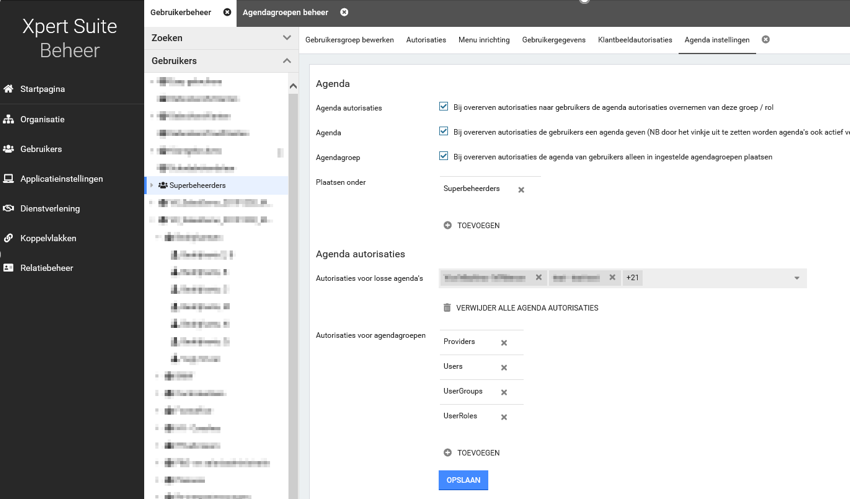Click the Koppelvlakken link icon
This screenshot has height=499, width=850.
click(9, 238)
